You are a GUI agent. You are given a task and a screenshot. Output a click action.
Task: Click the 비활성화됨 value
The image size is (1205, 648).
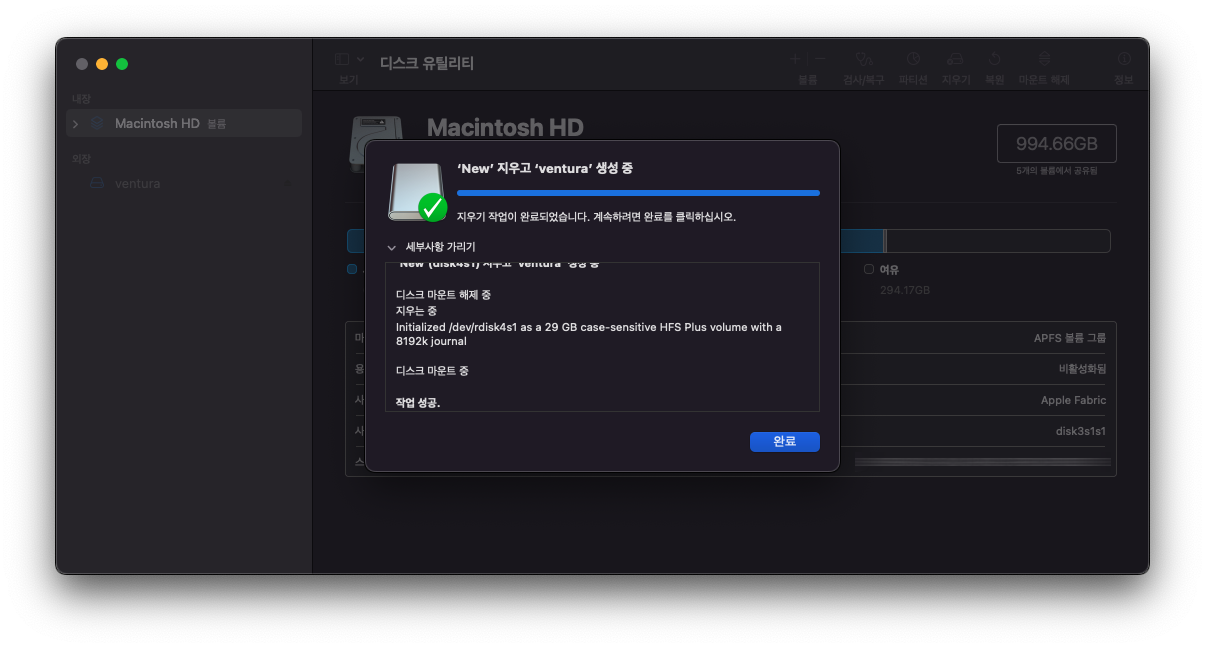[x=1082, y=369]
